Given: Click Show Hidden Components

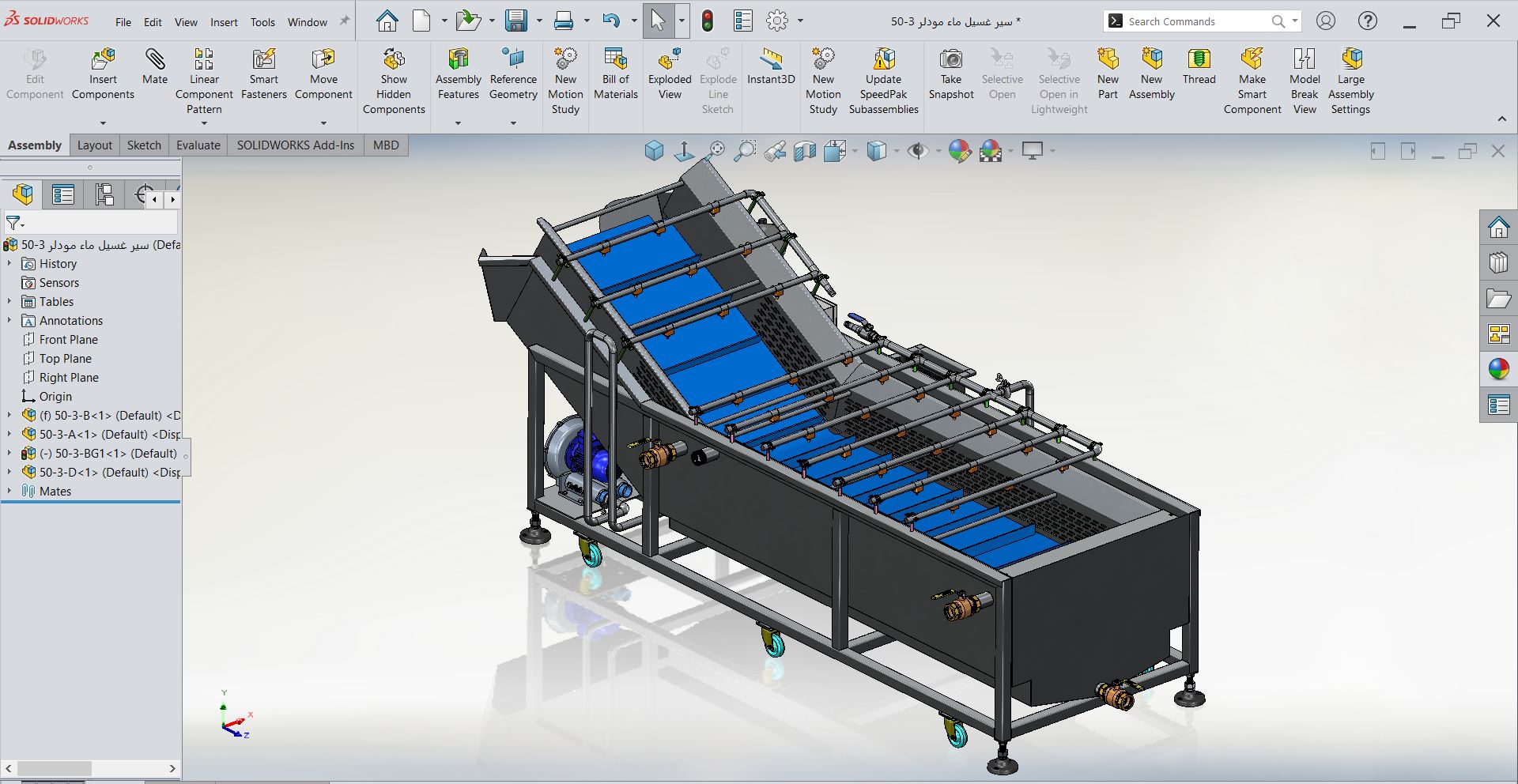Looking at the screenshot, I should pos(394,81).
